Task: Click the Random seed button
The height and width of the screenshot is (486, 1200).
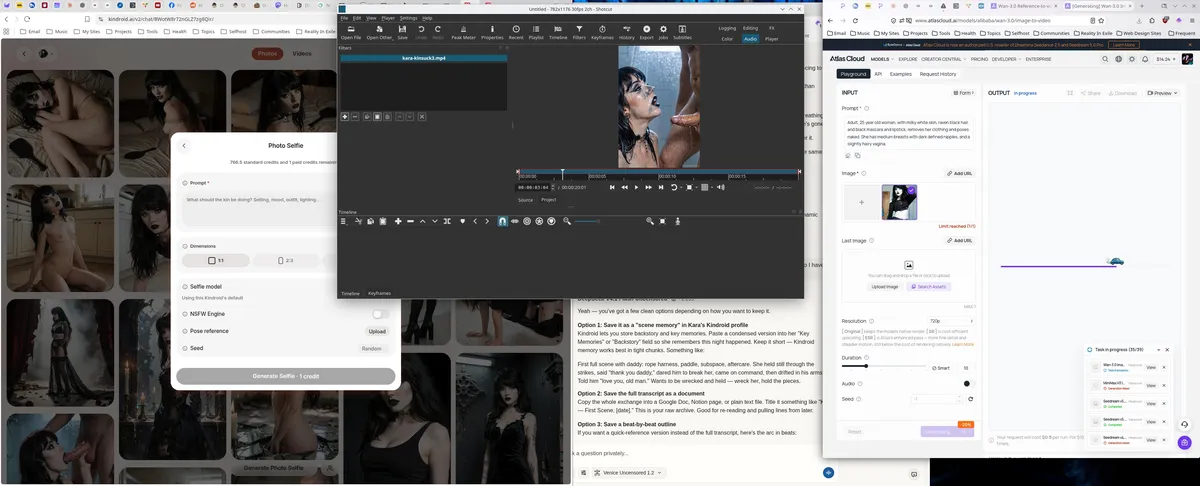Action: point(371,348)
